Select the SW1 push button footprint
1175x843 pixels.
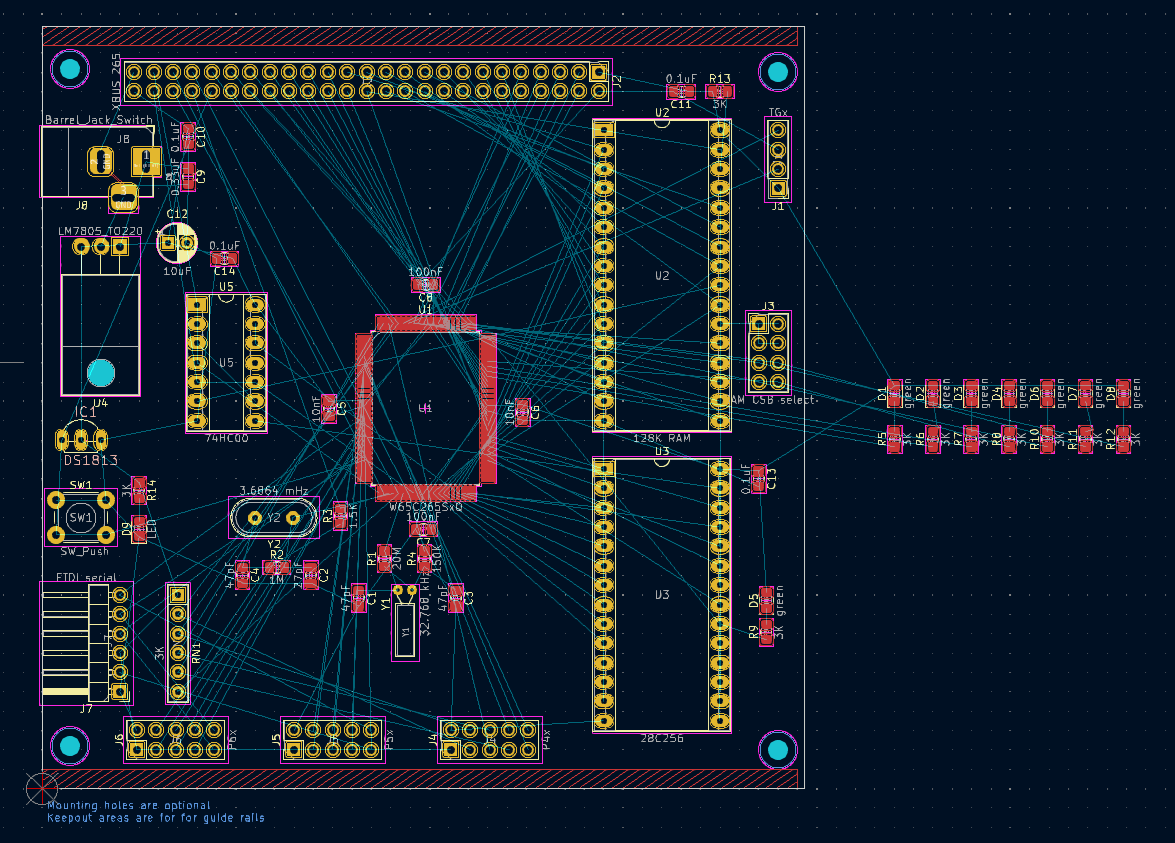[80, 518]
